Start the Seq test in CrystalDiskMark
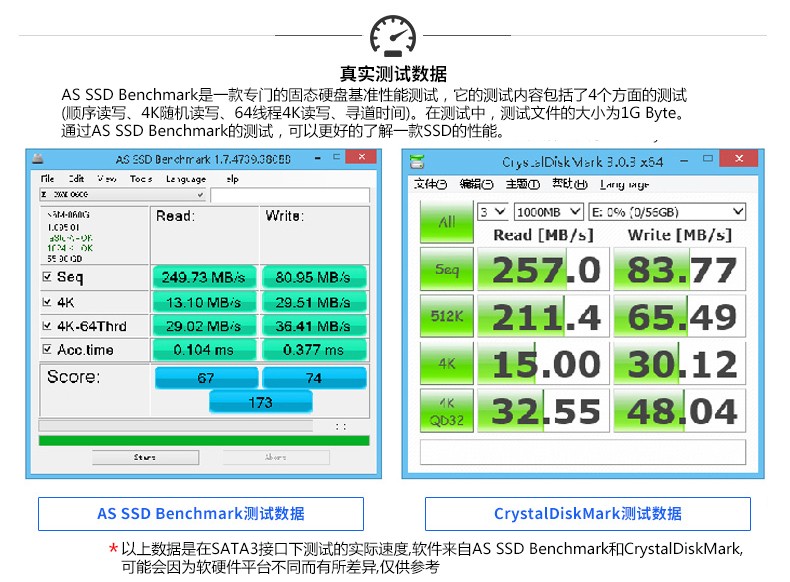 446,269
